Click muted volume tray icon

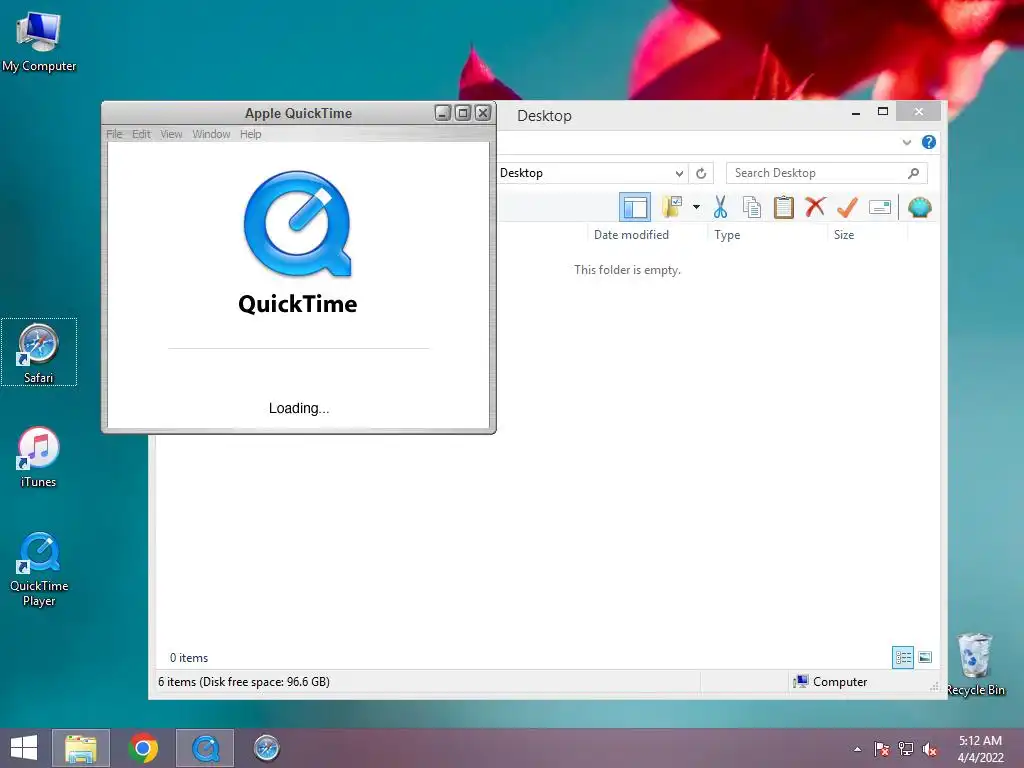[x=930, y=749]
